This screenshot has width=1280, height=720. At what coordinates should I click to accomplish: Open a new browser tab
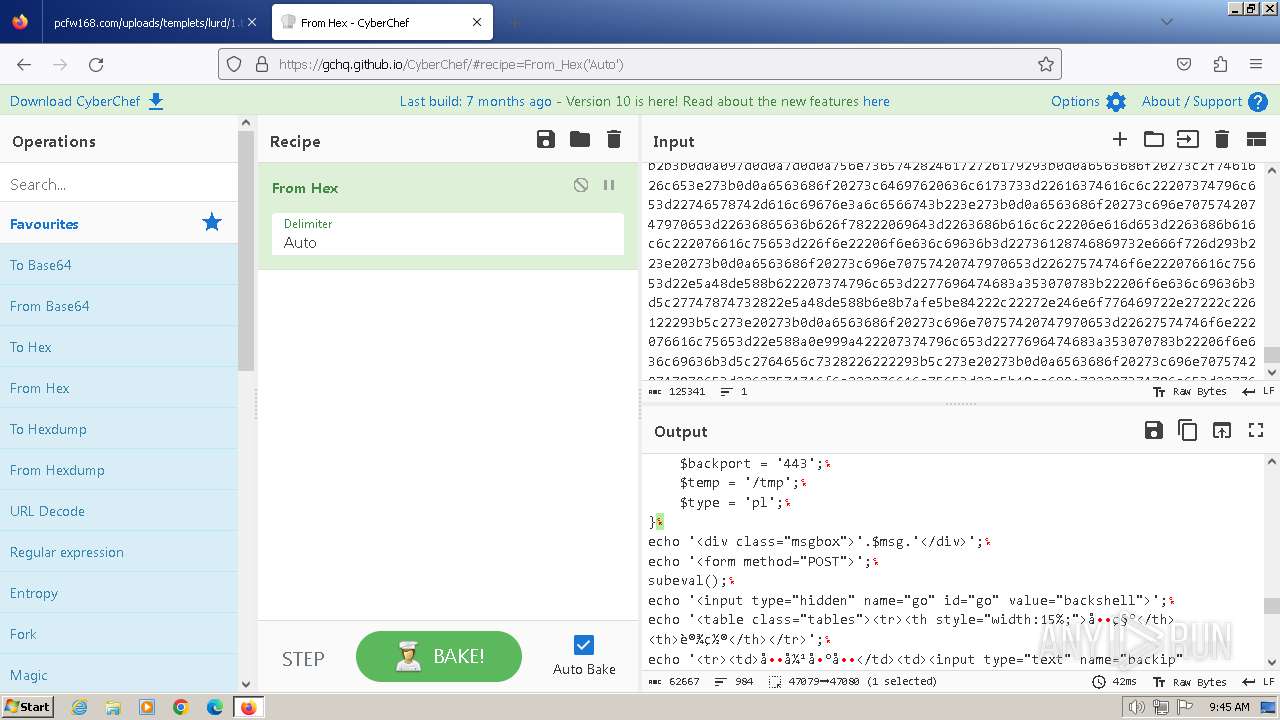click(514, 22)
